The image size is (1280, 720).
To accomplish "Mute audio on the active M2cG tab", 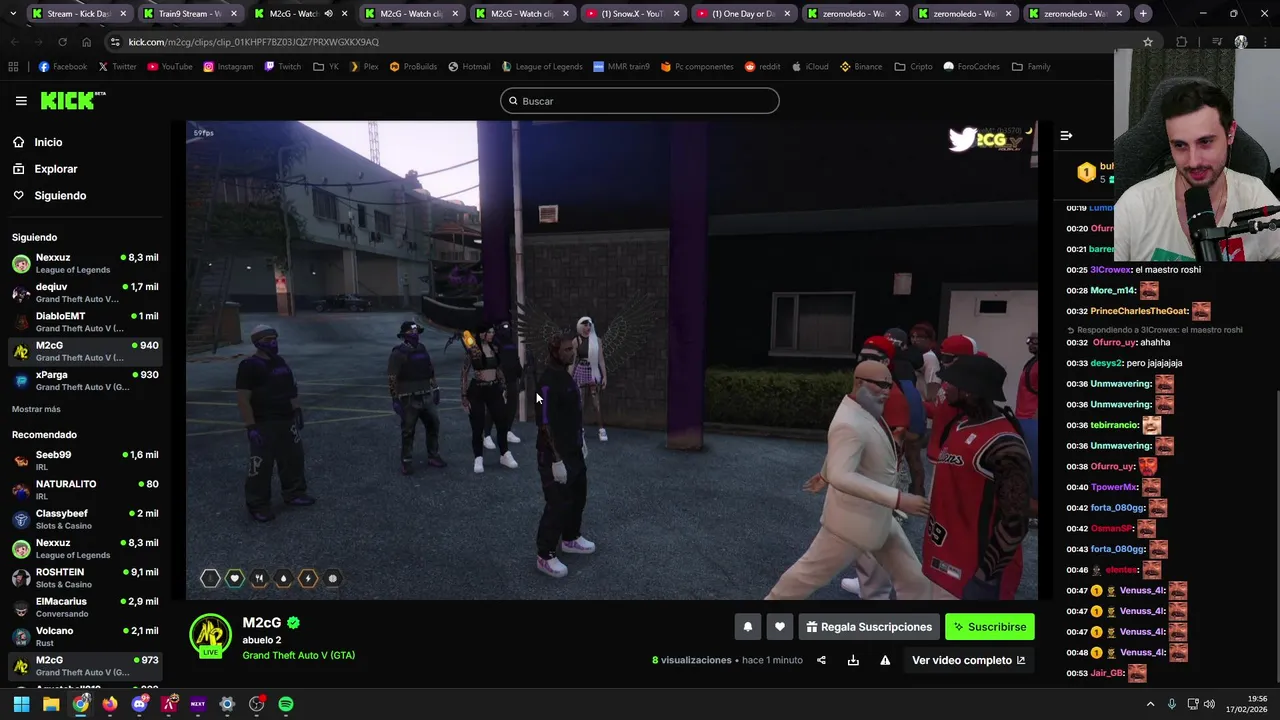I will pyautogui.click(x=328, y=14).
